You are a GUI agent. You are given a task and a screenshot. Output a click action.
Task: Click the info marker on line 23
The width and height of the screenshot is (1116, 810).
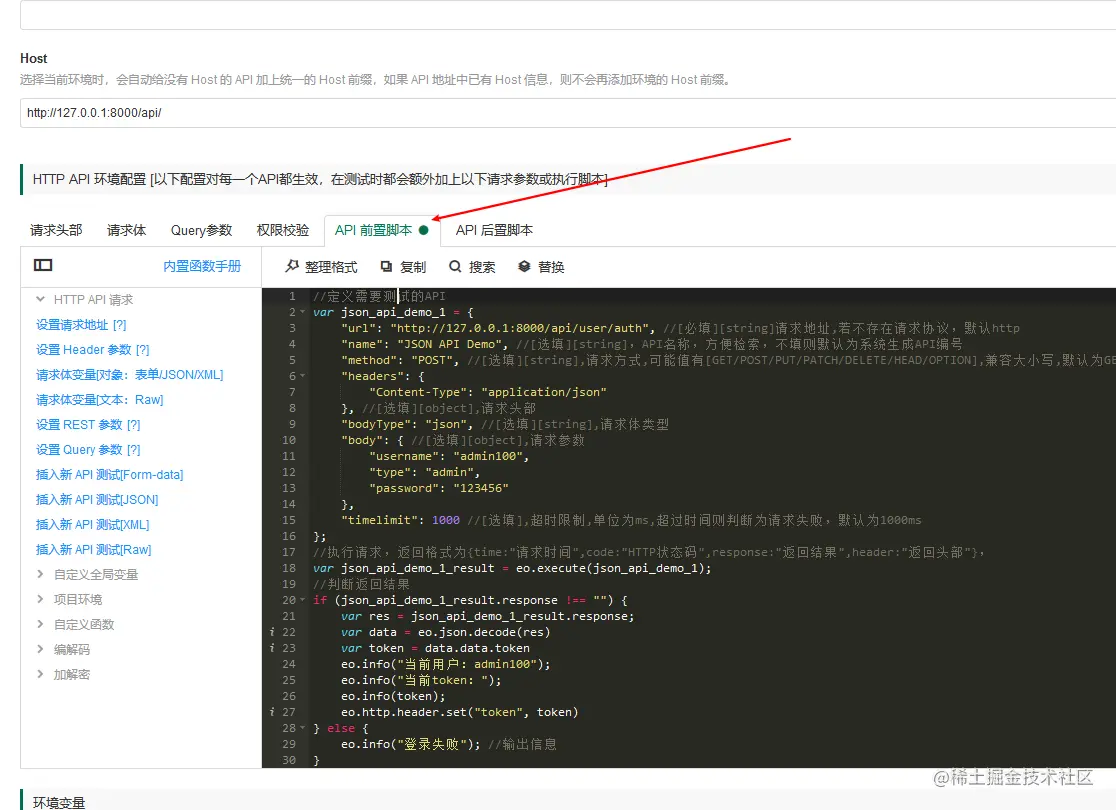(272, 648)
